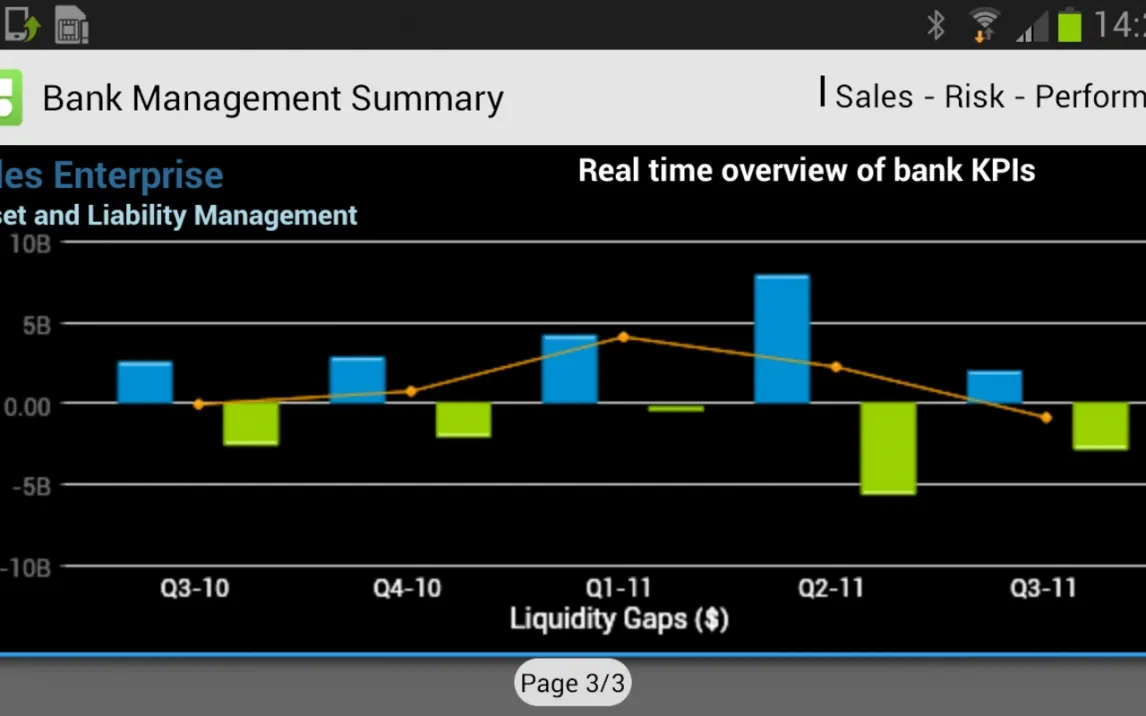This screenshot has height=716, width=1146.
Task: Tap the battery icon in the status bar
Action: (1069, 25)
